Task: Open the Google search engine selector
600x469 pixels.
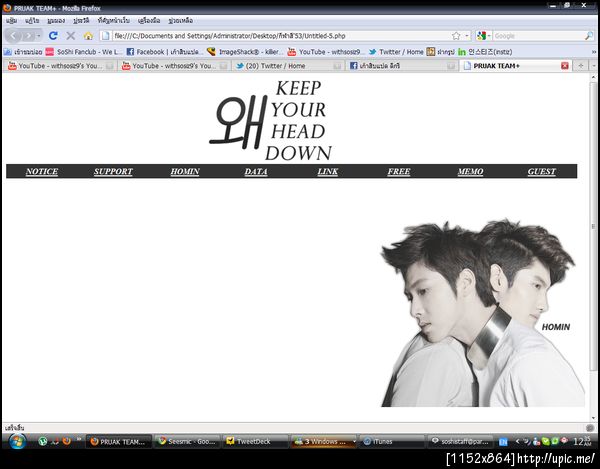Action: (x=483, y=36)
